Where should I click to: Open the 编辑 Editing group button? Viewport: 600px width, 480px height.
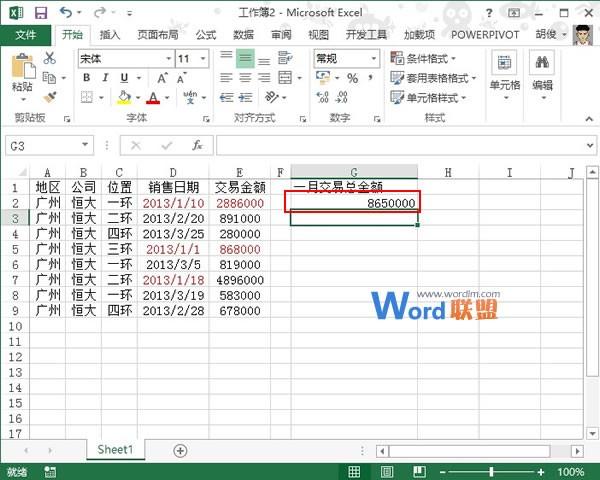click(542, 77)
